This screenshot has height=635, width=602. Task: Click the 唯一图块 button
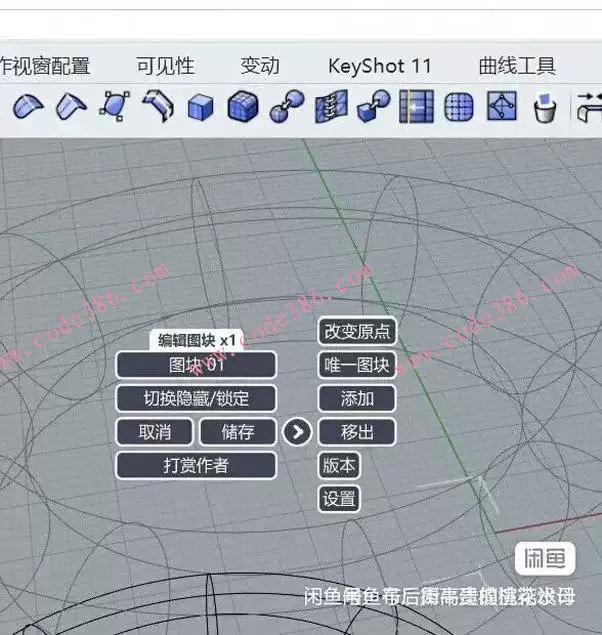point(357,365)
